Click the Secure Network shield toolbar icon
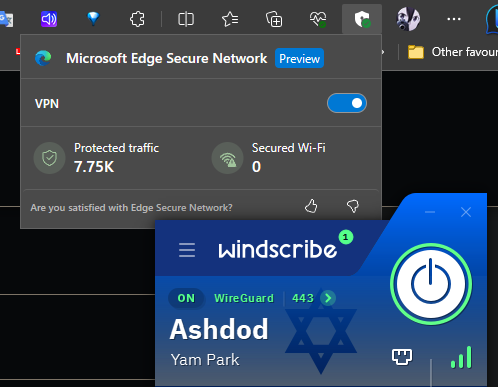This screenshot has height=387, width=498. coord(362,19)
